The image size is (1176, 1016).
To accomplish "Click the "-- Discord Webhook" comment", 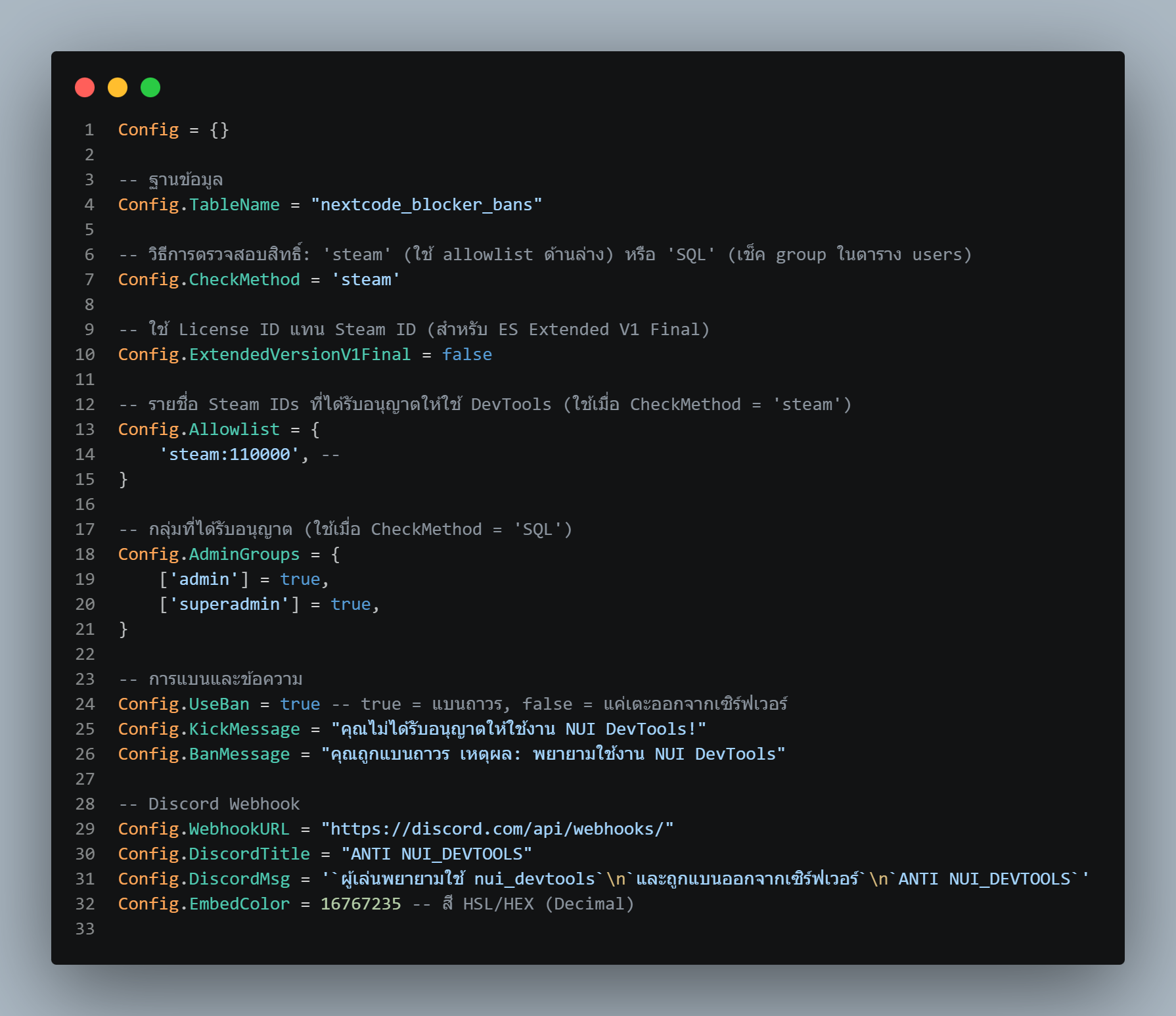I will 209,804.
